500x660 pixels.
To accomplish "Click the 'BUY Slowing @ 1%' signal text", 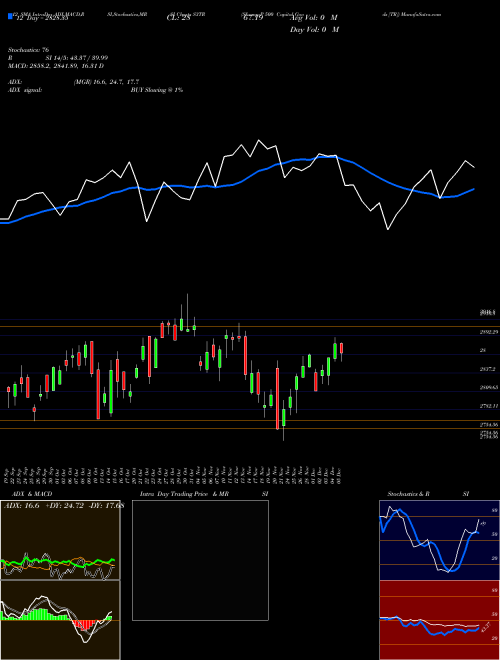I will point(157,90).
